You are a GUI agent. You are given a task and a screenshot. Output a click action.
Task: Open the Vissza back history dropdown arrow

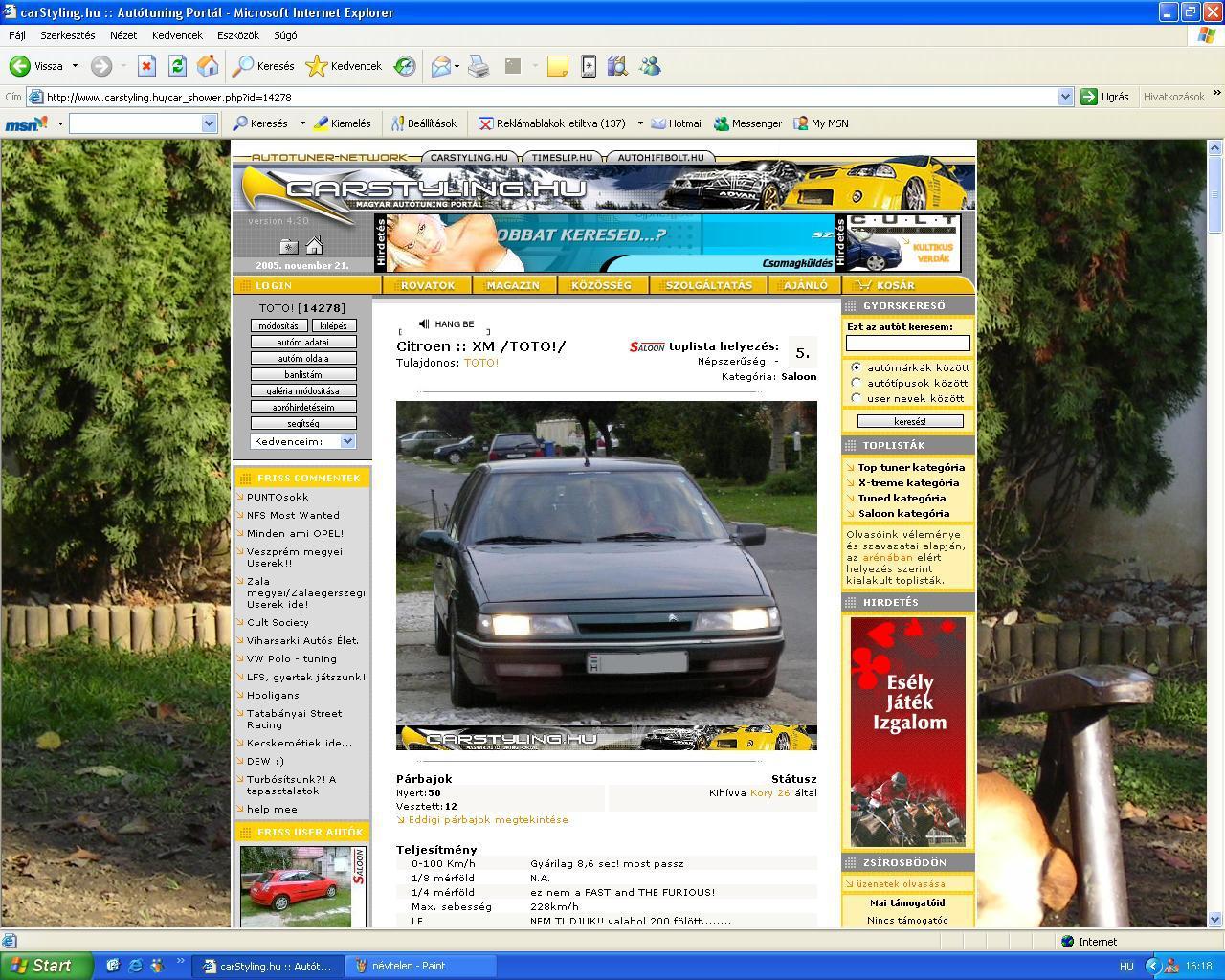pos(75,66)
